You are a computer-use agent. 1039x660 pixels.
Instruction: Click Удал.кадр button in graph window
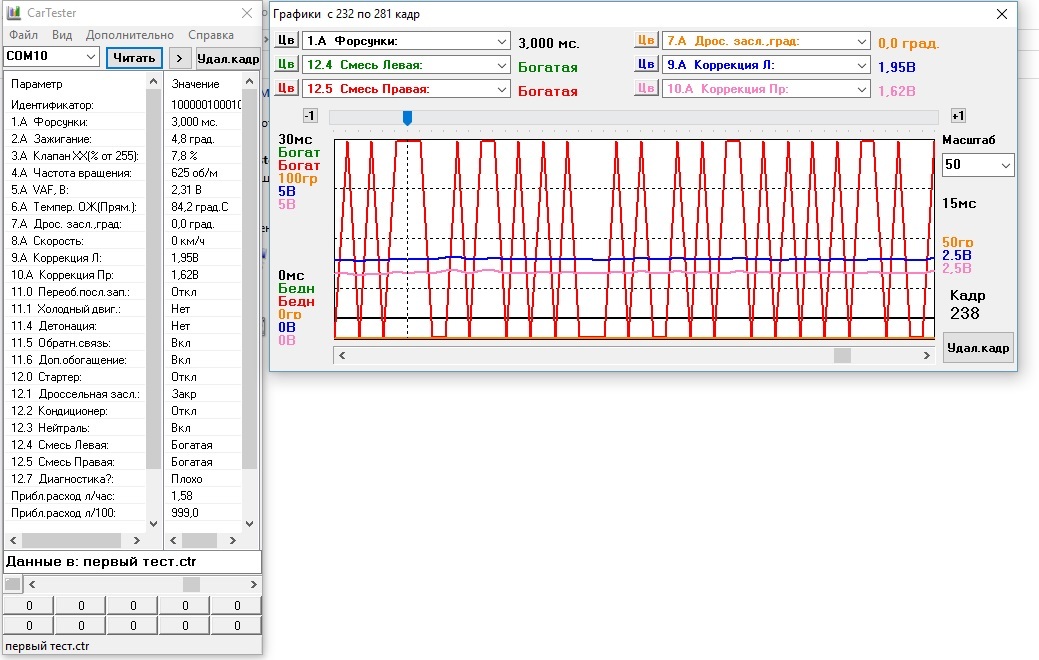978,348
